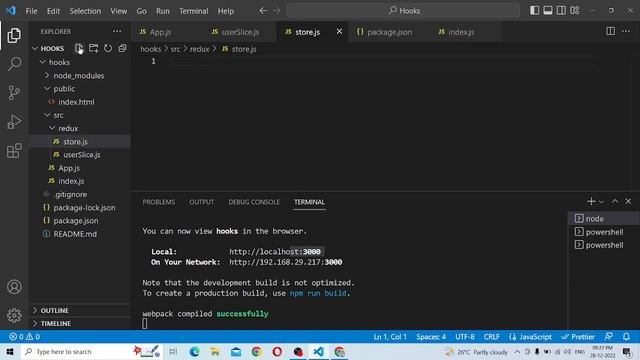
Task: Collapse the redux folder
Action: 52,128
